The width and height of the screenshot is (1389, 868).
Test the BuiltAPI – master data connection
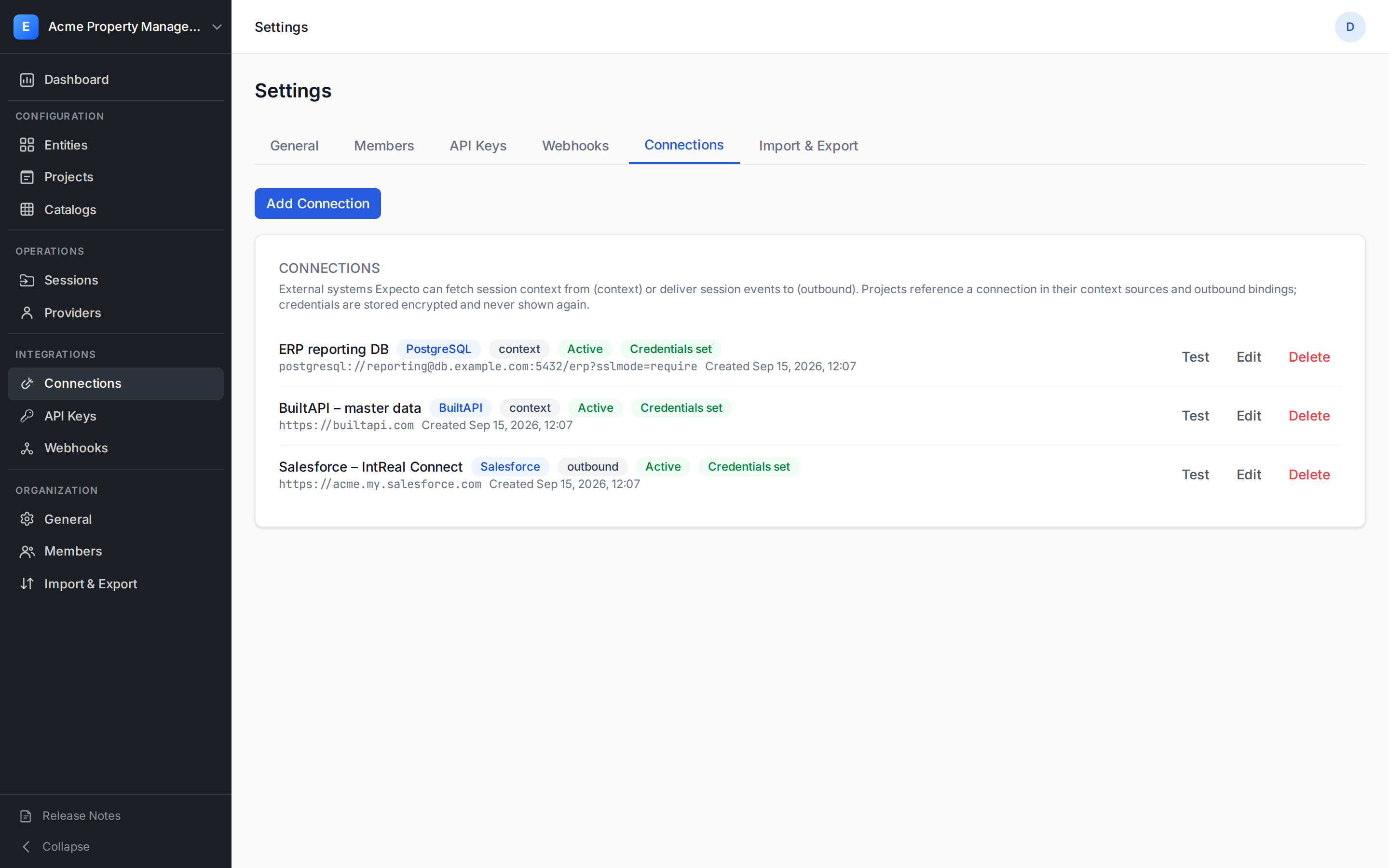tap(1195, 416)
